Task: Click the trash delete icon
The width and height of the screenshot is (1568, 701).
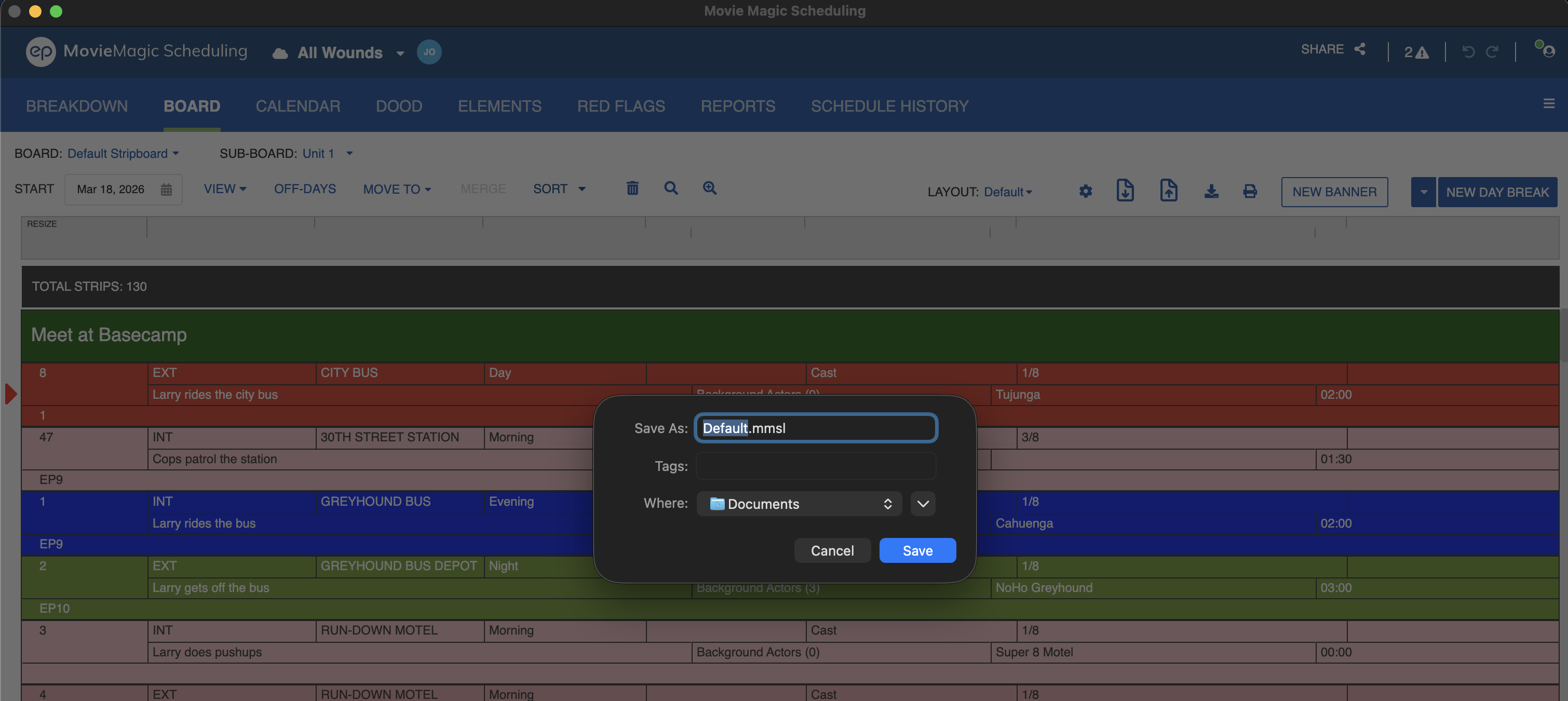Action: click(632, 188)
